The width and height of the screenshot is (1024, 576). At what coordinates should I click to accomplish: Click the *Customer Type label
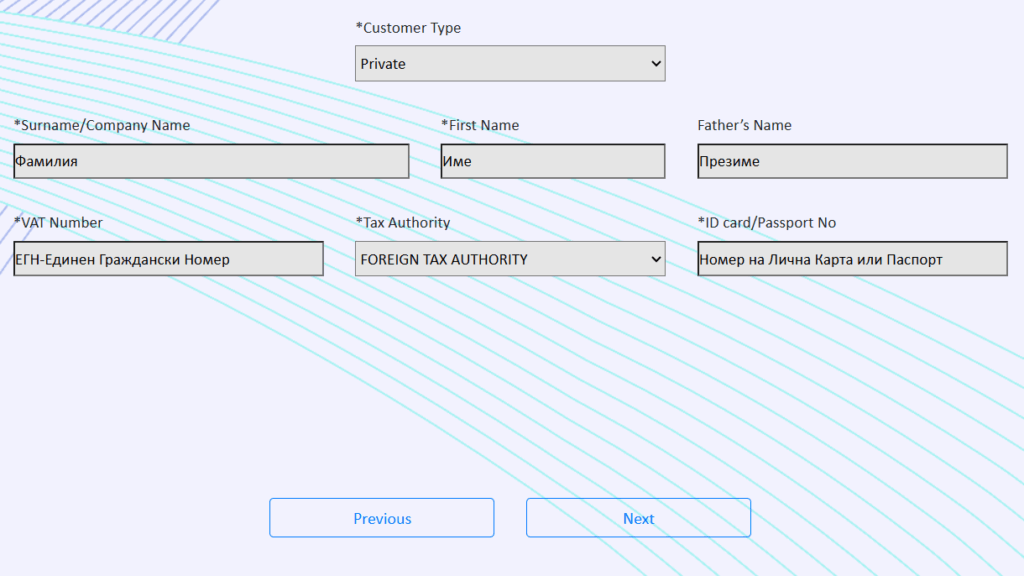pos(408,28)
